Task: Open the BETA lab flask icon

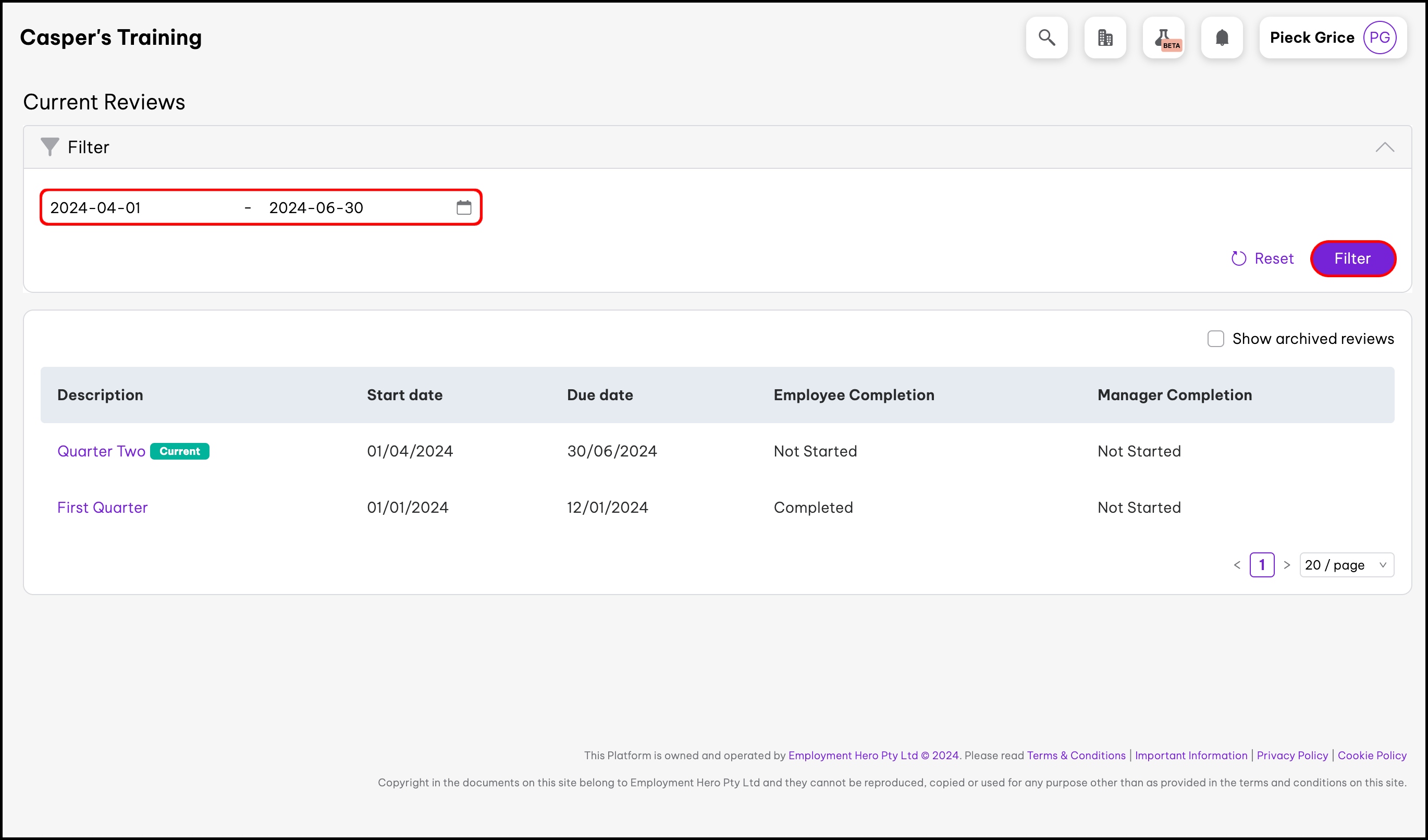Action: [1163, 38]
